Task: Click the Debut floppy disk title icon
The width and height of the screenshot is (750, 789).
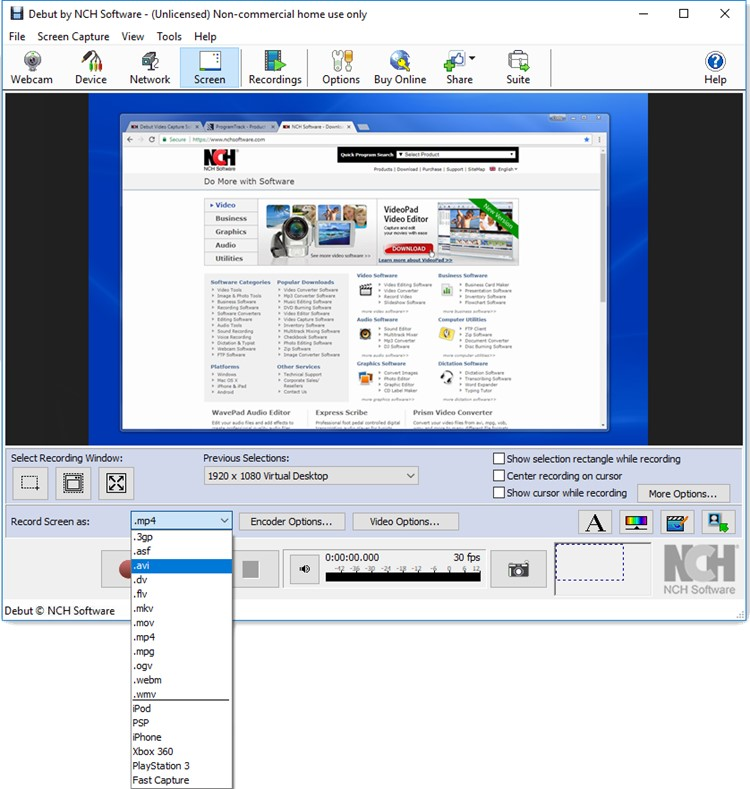Action: pyautogui.click(x=17, y=13)
